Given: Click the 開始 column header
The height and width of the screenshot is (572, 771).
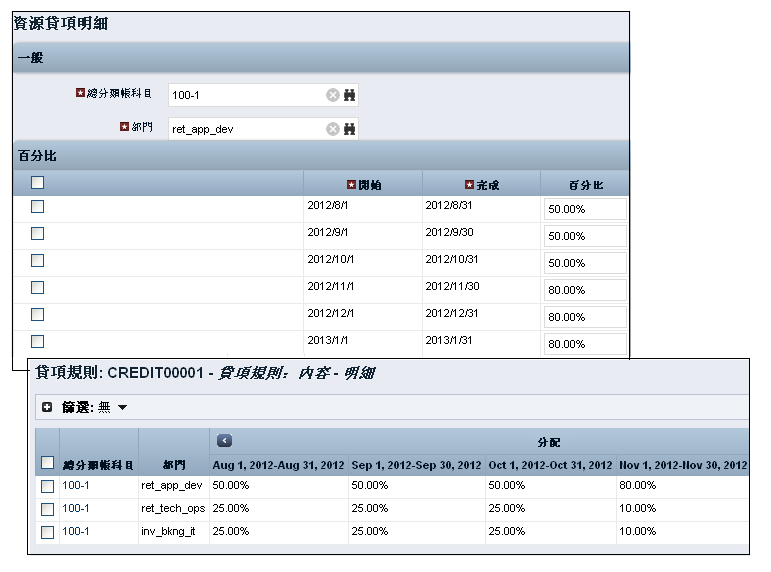Looking at the screenshot, I should tap(363, 184).
